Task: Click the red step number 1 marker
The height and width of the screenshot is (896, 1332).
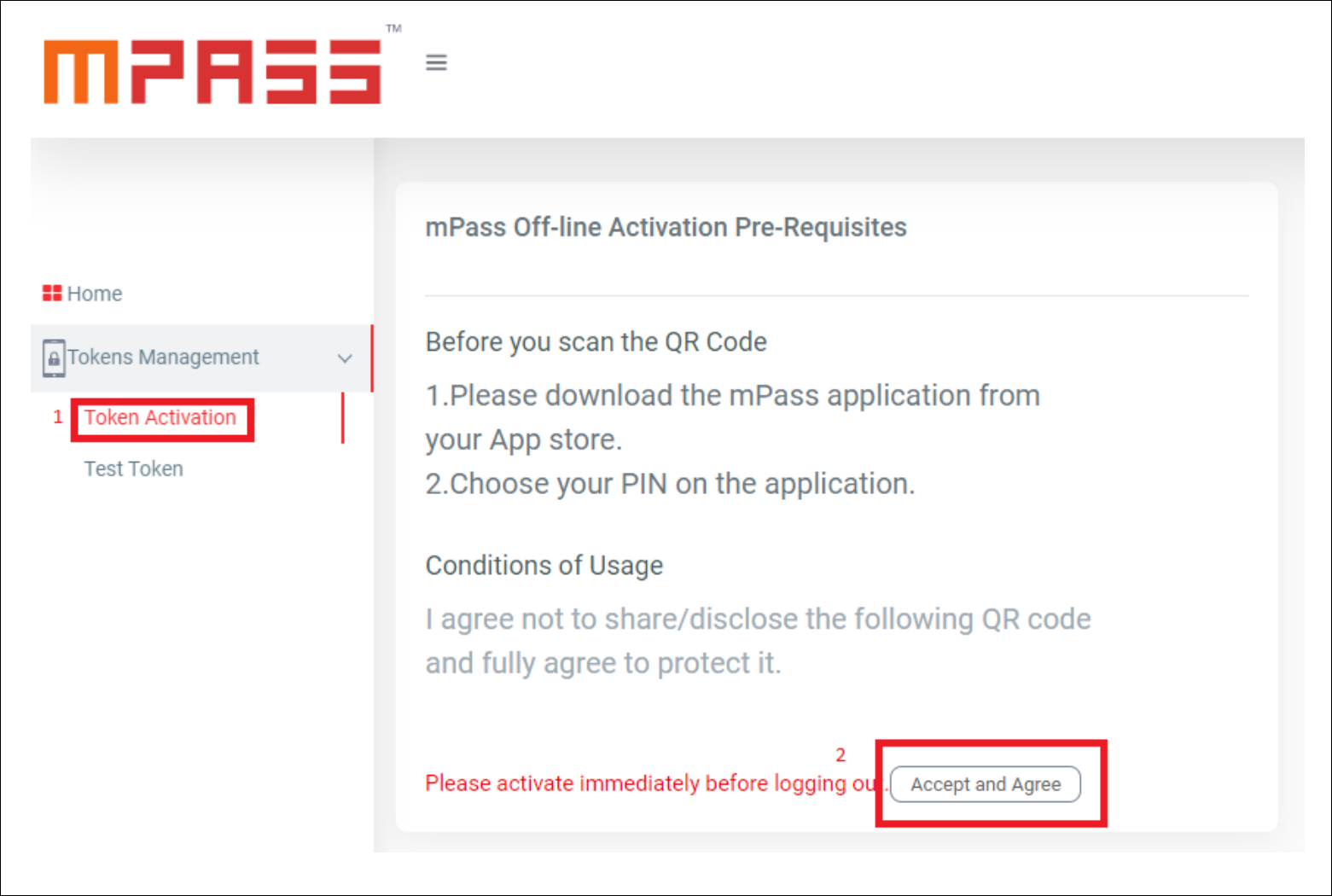Action: (58, 416)
